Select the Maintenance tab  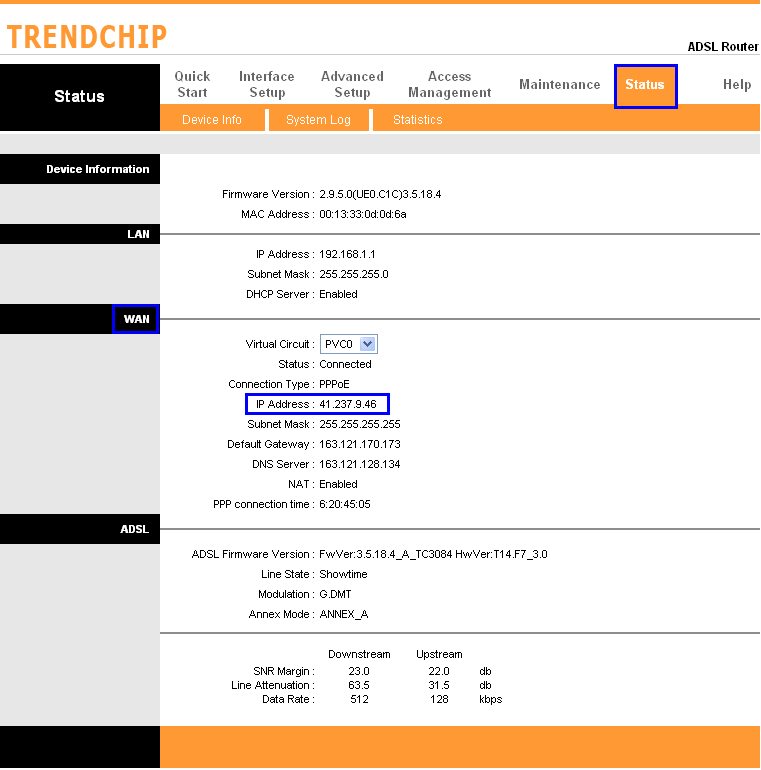pos(559,85)
